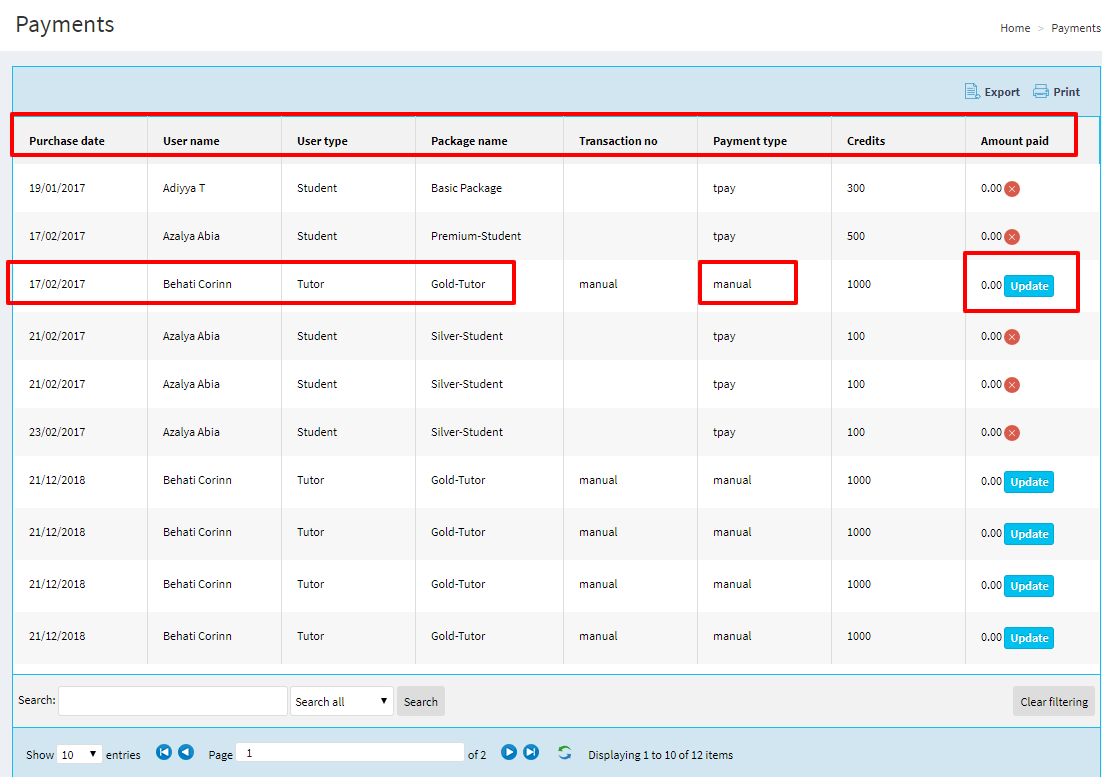Screen dimensions: 1102x777
Task: Go to the first page
Action: [x=164, y=753]
